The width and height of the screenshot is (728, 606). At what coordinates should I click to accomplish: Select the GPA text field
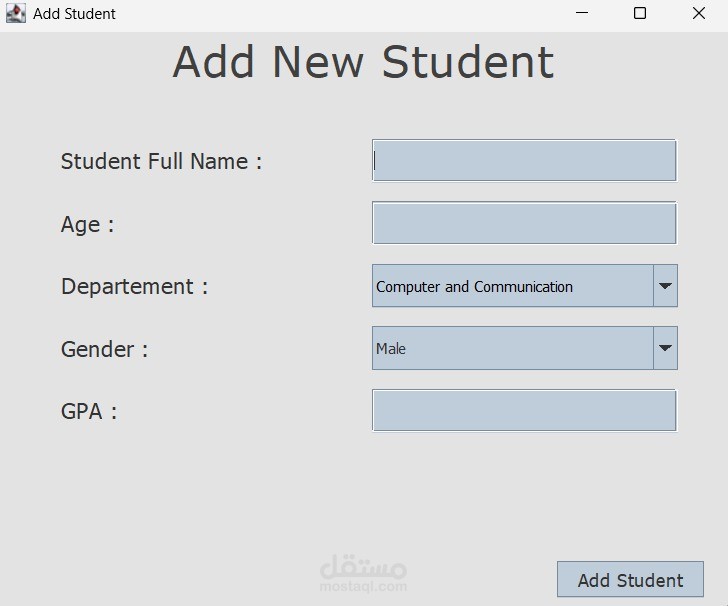524,411
